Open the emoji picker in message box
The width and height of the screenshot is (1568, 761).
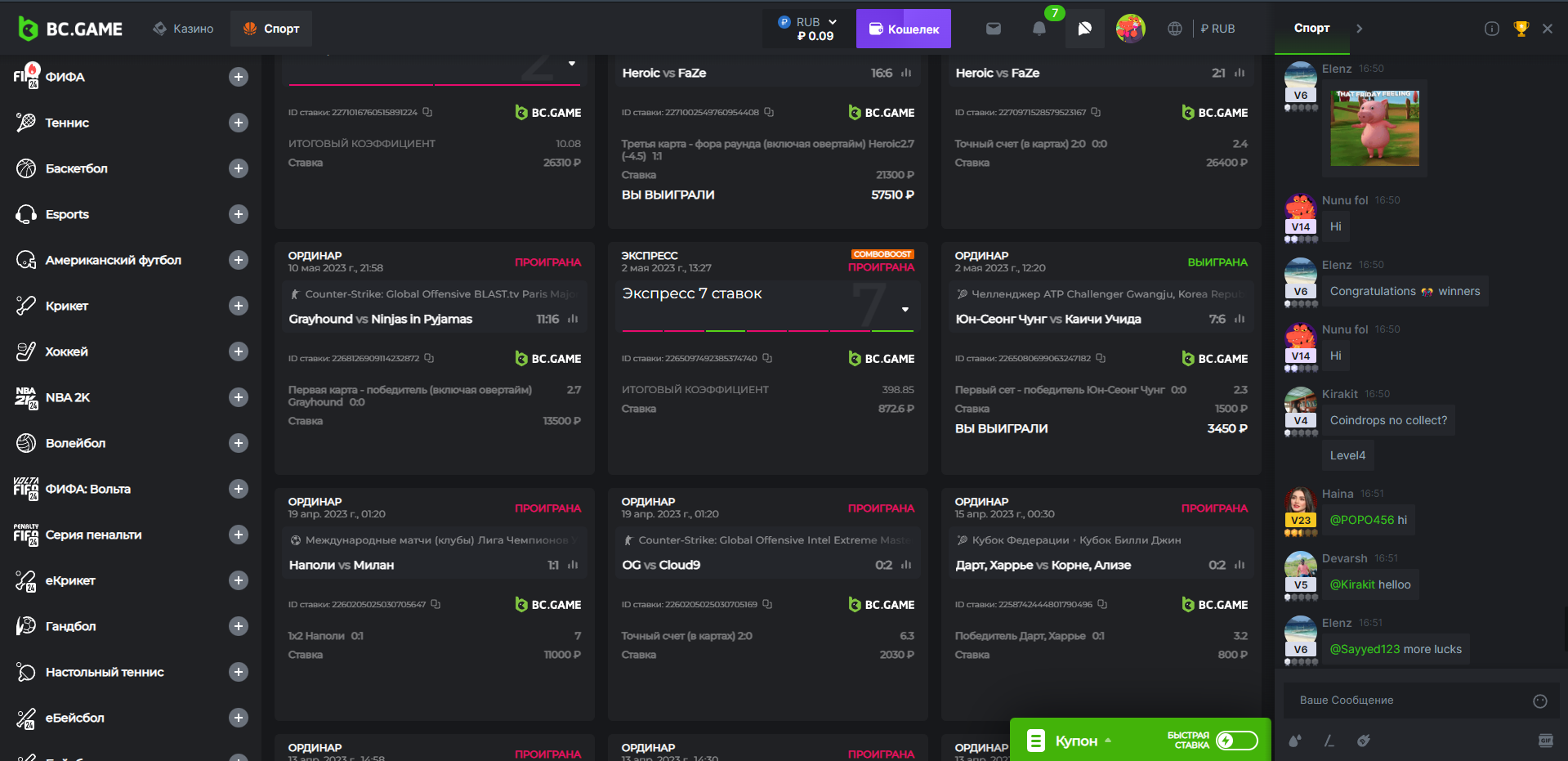[x=1540, y=701]
